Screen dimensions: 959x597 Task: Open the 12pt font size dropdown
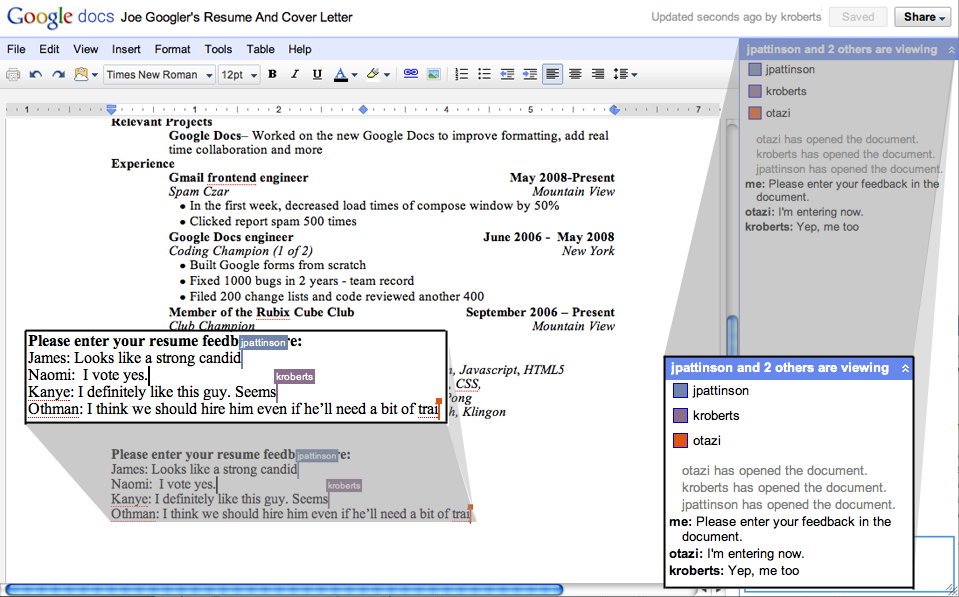[239, 75]
